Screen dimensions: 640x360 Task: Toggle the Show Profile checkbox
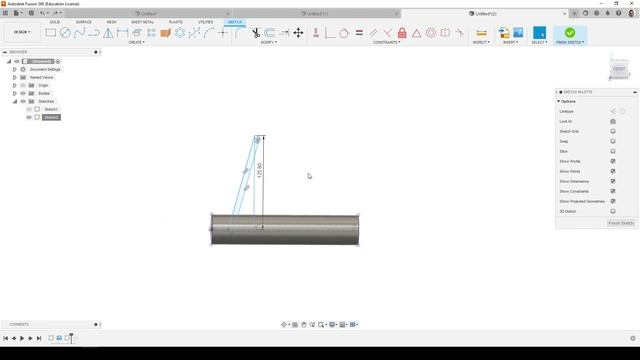[x=613, y=161]
